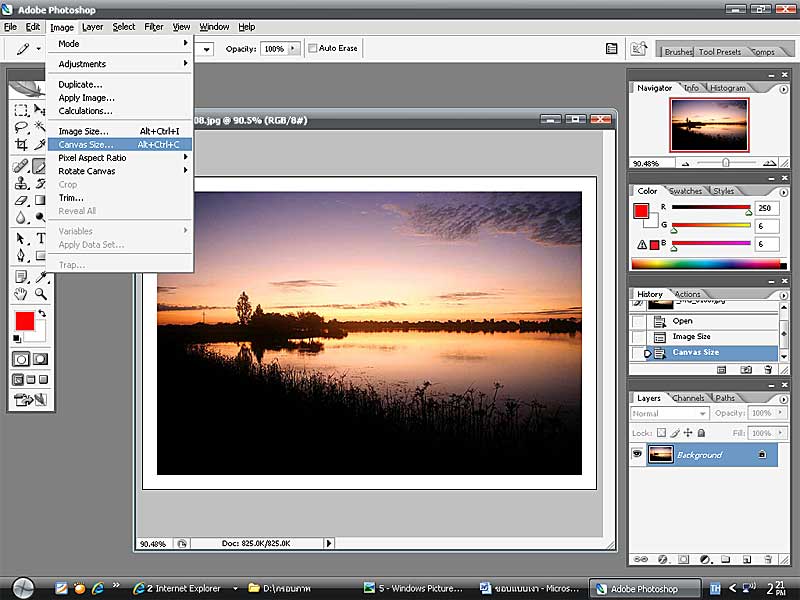
Task: Create a new layer
Action: pyautogui.click(x=746, y=560)
